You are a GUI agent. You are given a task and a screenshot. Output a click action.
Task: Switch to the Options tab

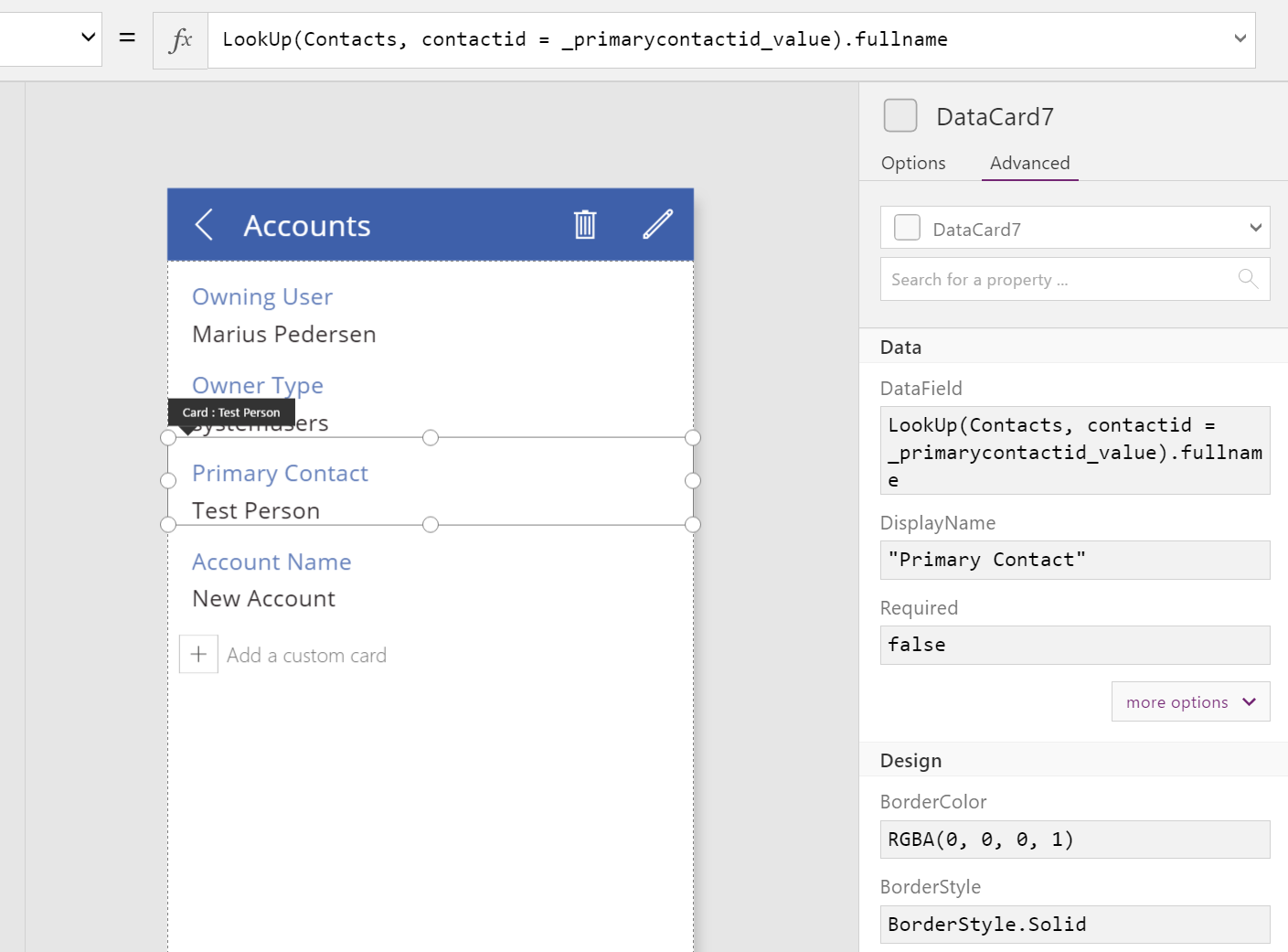click(913, 163)
